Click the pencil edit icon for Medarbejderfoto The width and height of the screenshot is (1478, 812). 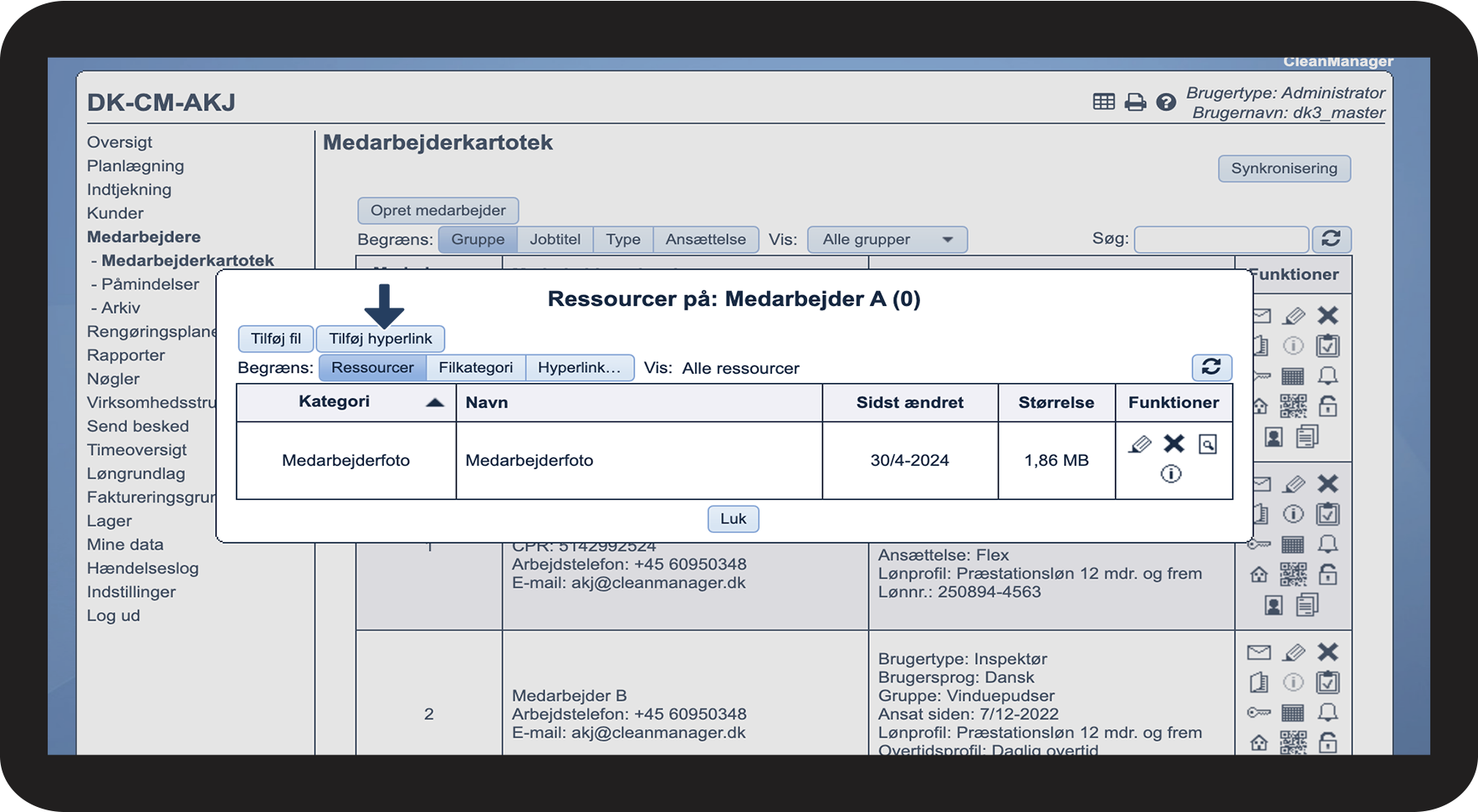[1139, 444]
